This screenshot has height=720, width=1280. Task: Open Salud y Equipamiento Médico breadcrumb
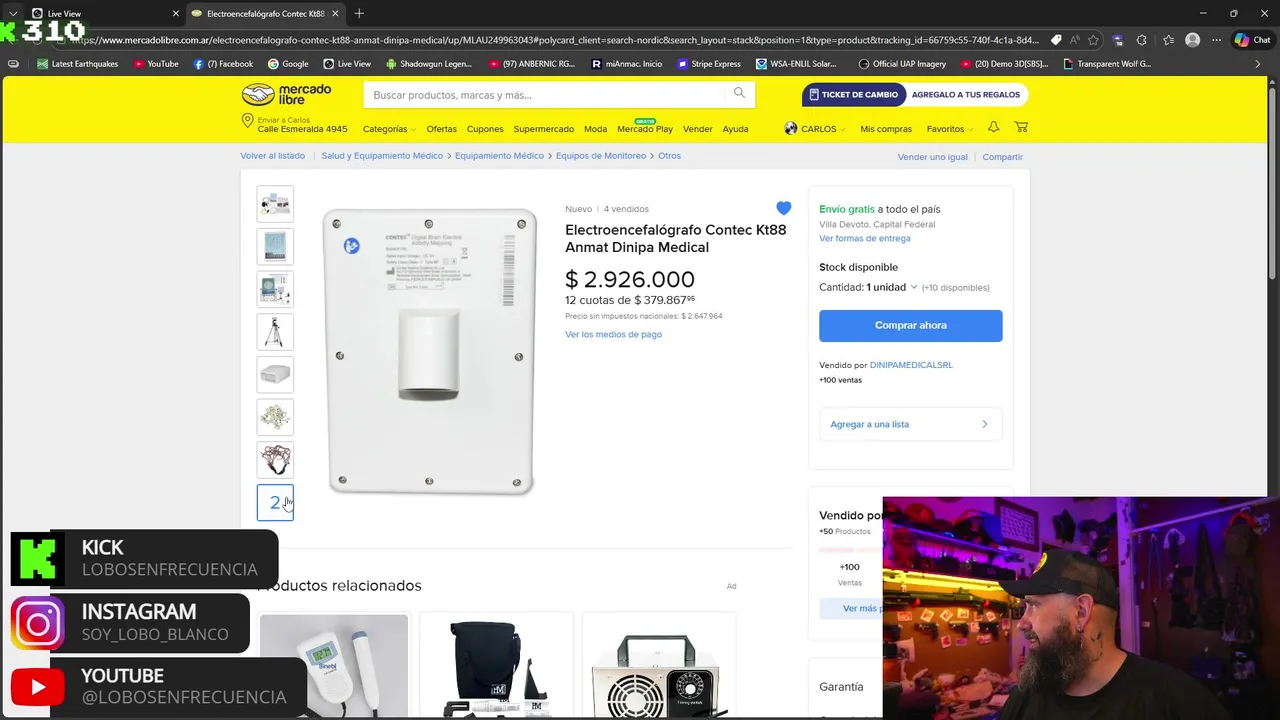click(382, 156)
